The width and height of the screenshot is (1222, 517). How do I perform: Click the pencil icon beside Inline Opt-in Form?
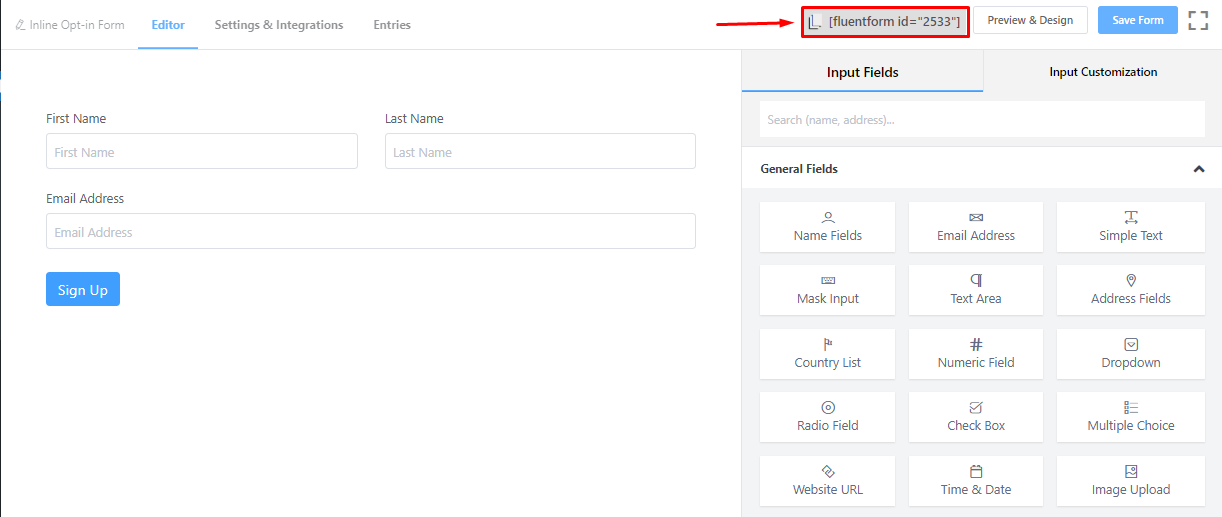point(20,25)
